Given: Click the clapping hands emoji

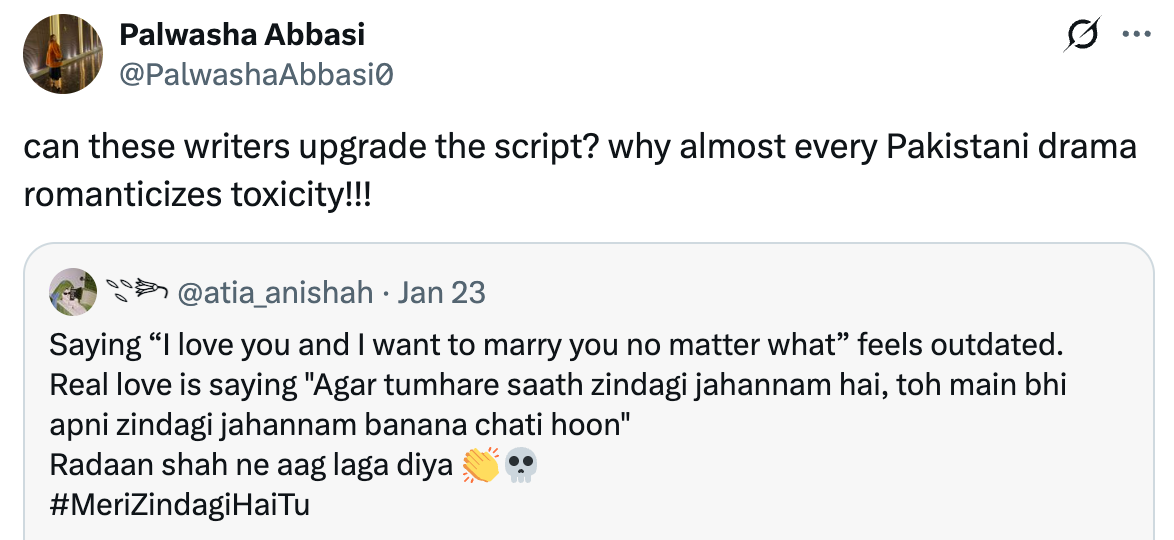Looking at the screenshot, I should tap(481, 467).
